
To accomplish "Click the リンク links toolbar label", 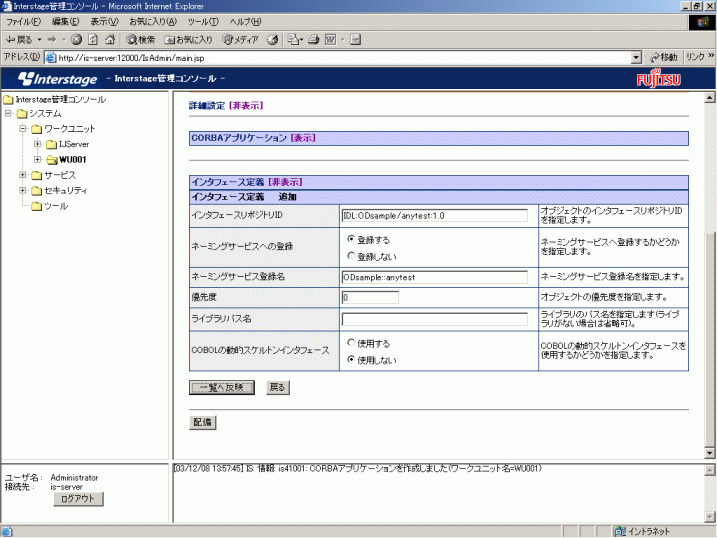I will (x=695, y=57).
